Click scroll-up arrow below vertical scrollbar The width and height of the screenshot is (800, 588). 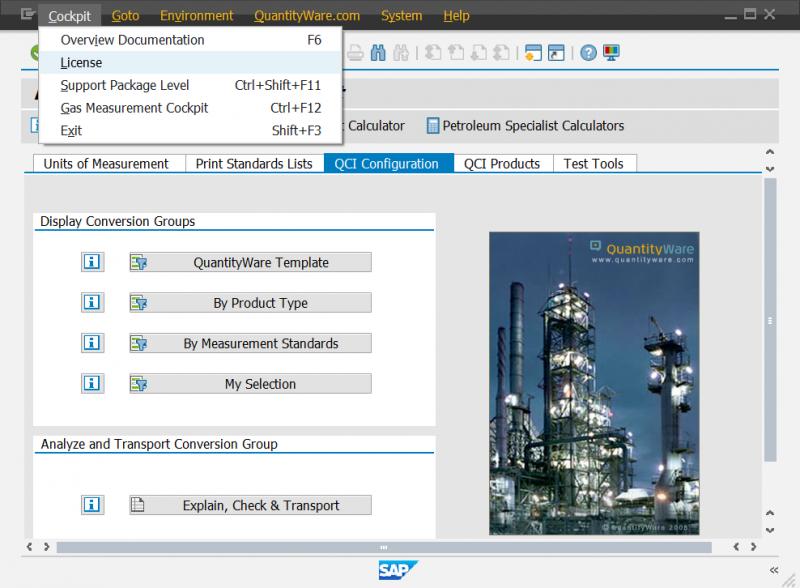pos(770,513)
